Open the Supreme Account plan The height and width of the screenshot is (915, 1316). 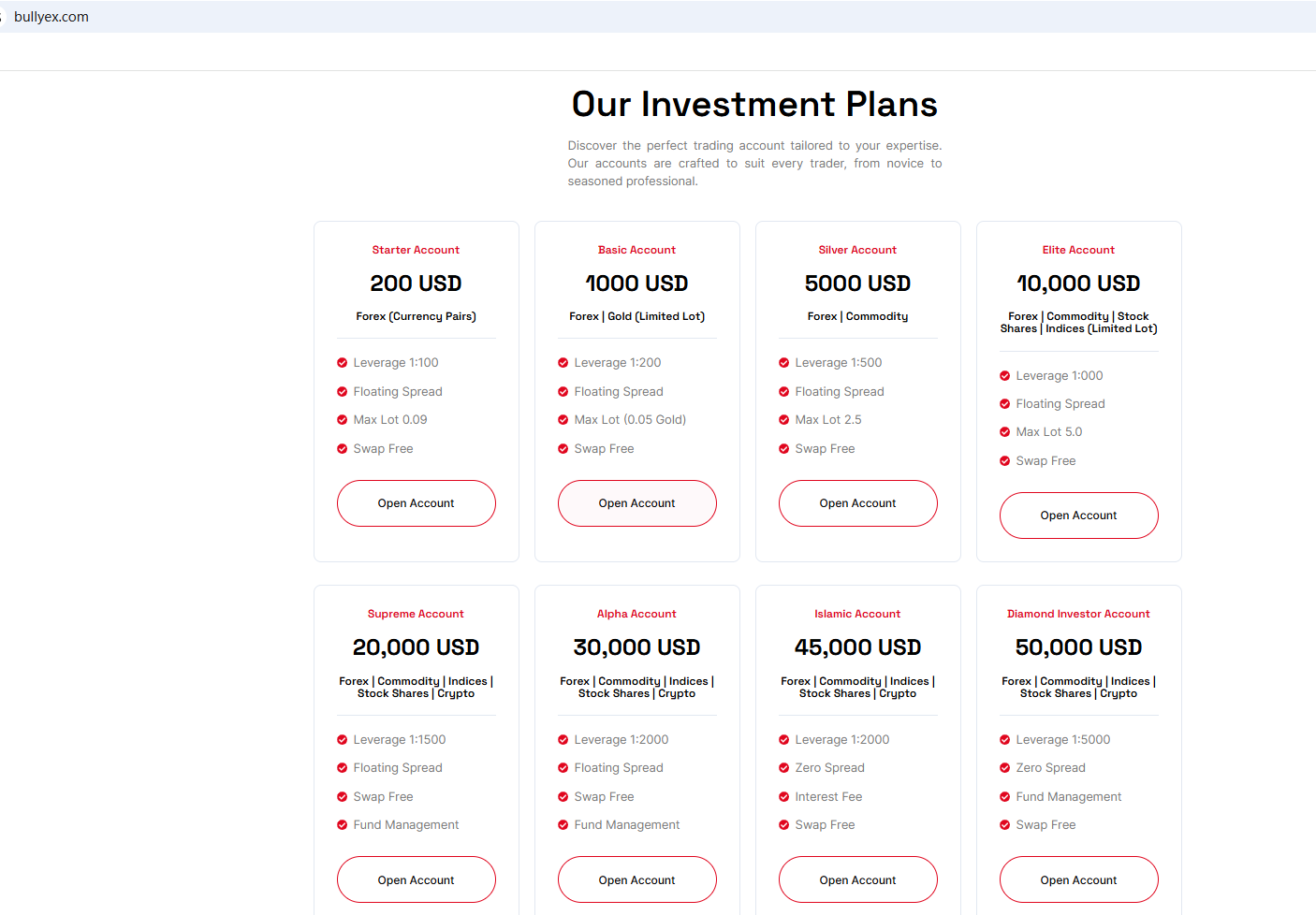tap(416, 880)
